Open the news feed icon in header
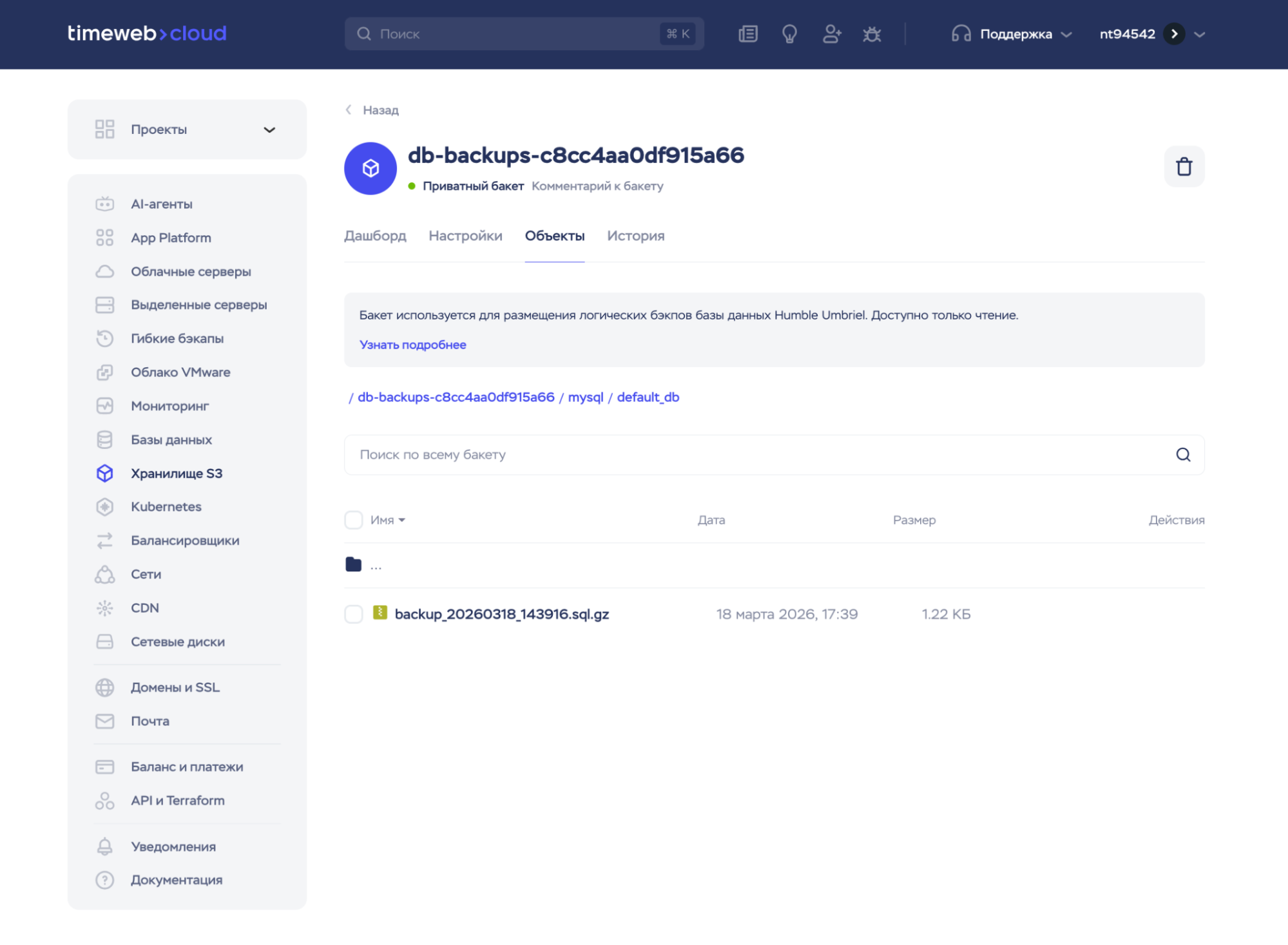Screen dimensions: 1288x945 coord(747,34)
